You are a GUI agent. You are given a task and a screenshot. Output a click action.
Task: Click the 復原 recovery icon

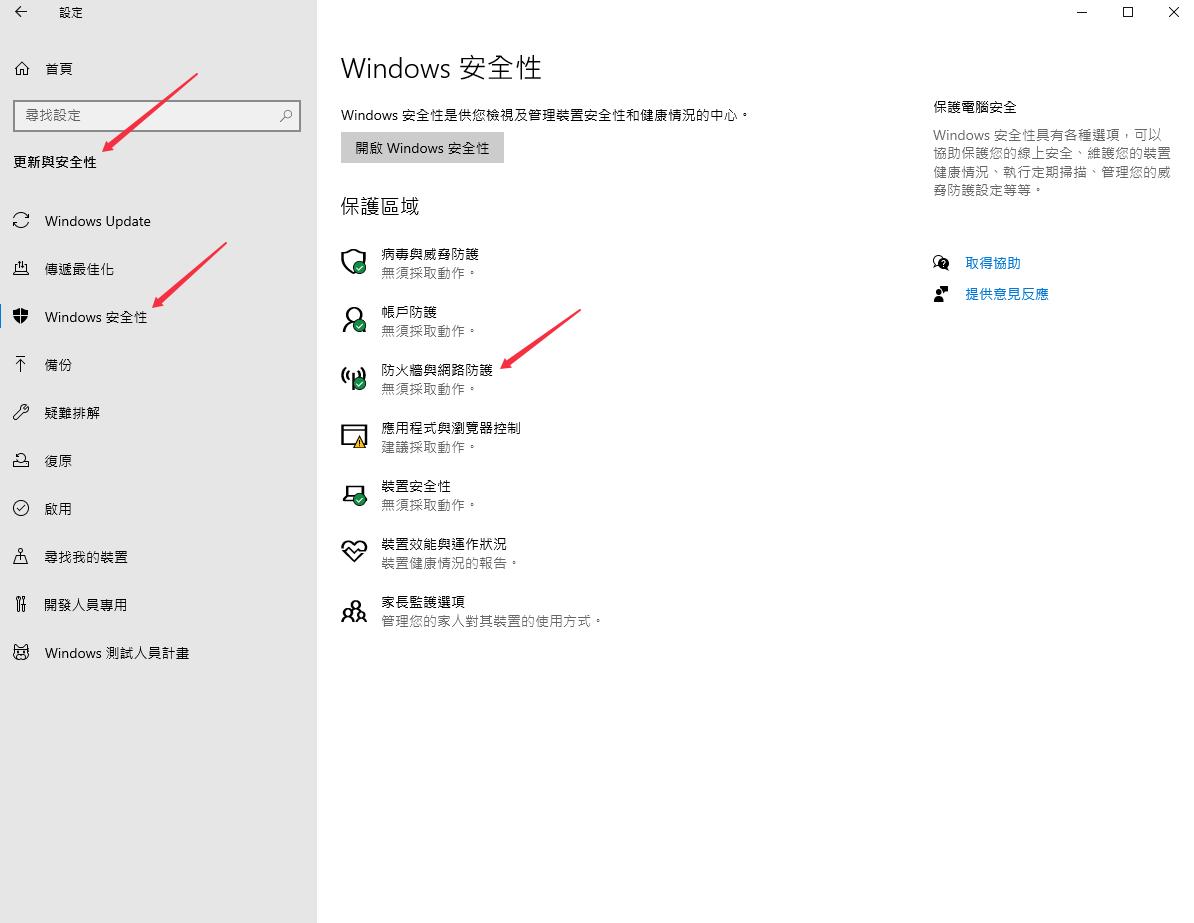tap(21, 461)
